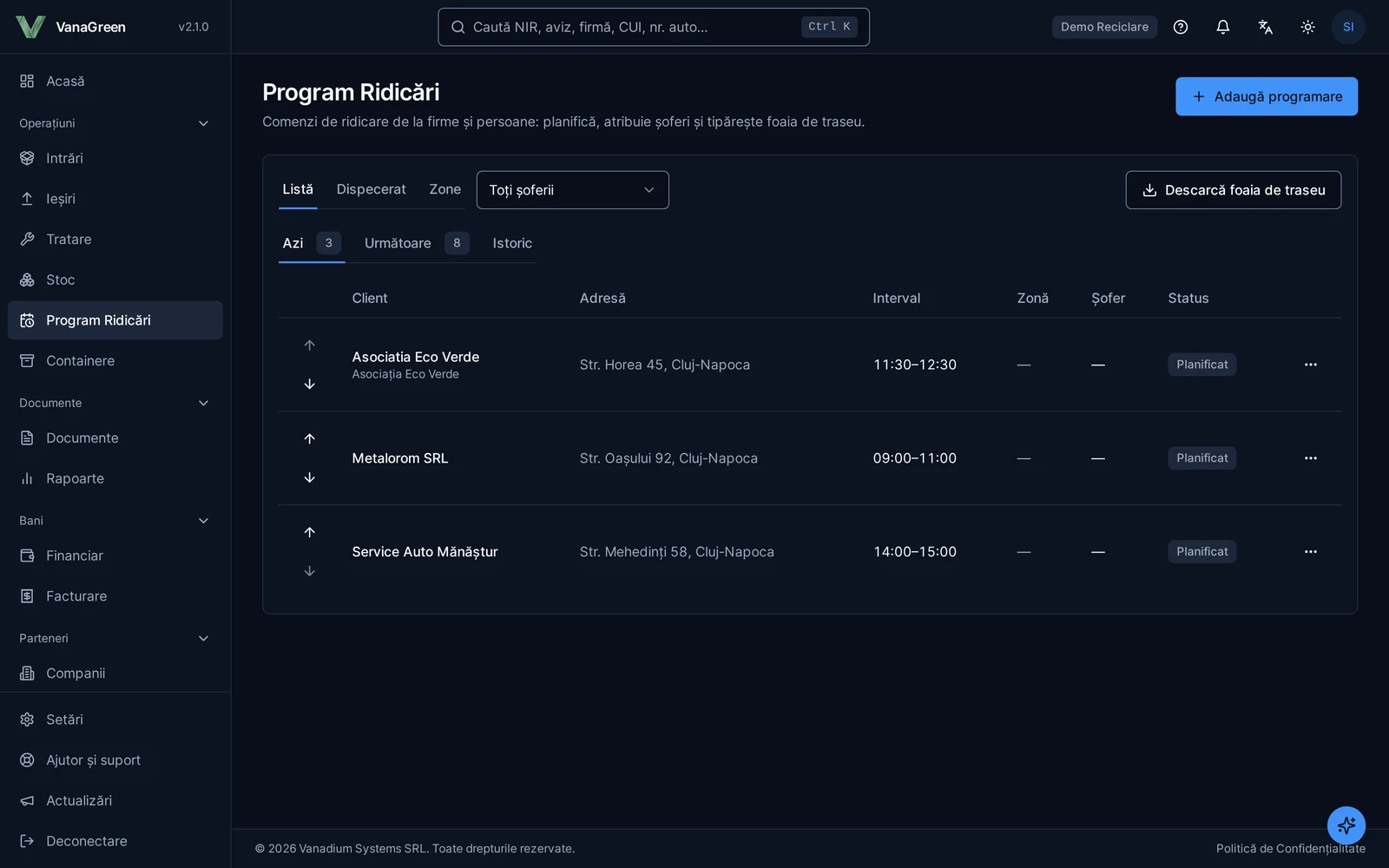
Task: Move Metalorom SRL row down
Action: coord(310,477)
